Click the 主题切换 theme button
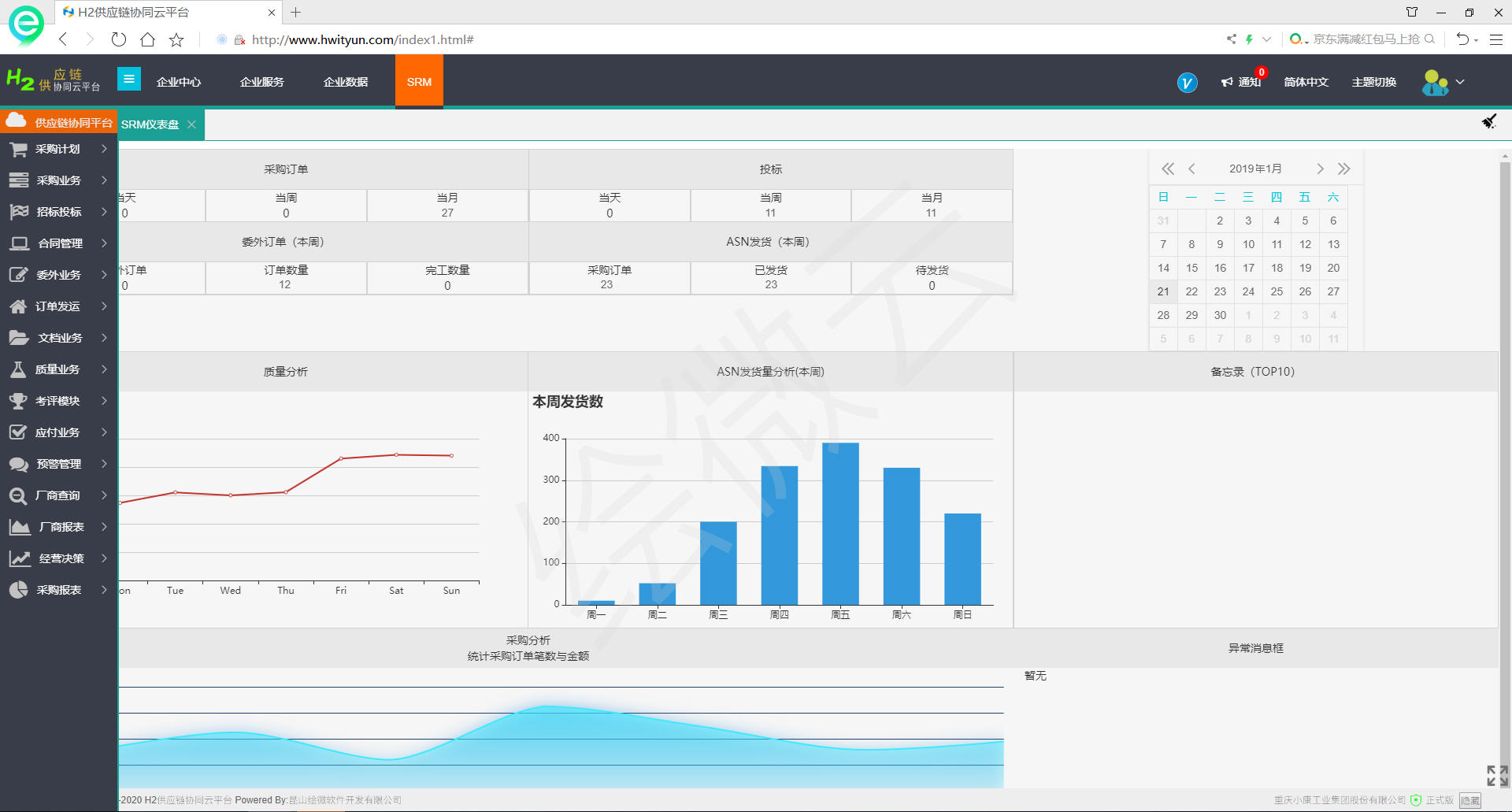Viewport: 1512px width, 812px height. [x=1374, y=82]
